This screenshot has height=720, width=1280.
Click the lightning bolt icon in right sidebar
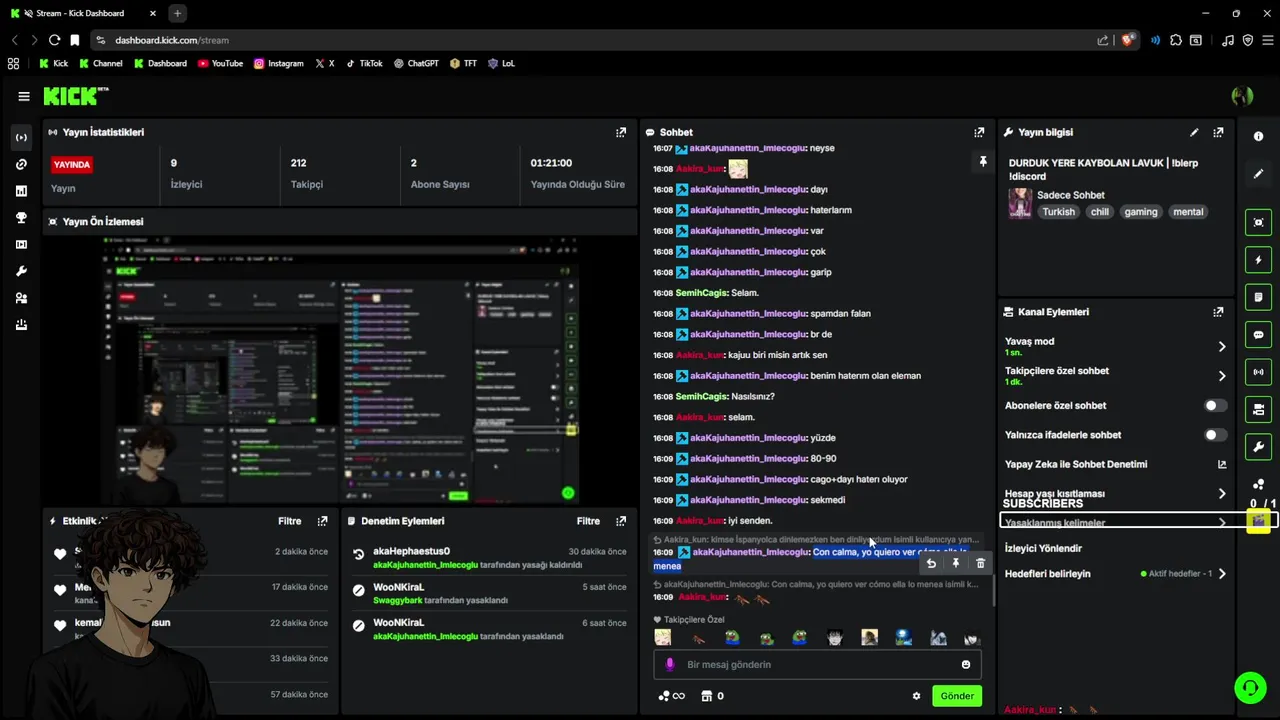(x=1259, y=260)
